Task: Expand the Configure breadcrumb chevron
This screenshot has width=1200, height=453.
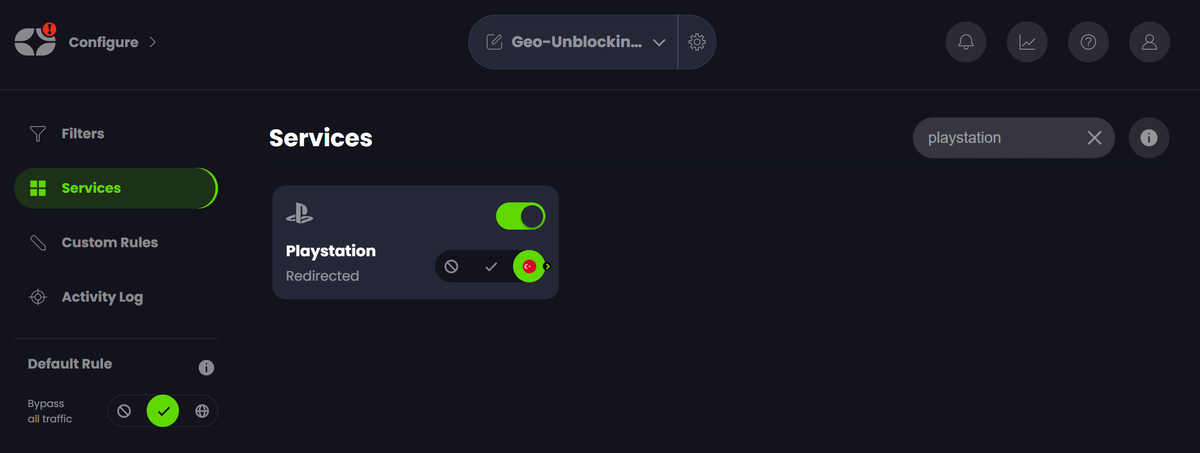Action: (x=152, y=42)
